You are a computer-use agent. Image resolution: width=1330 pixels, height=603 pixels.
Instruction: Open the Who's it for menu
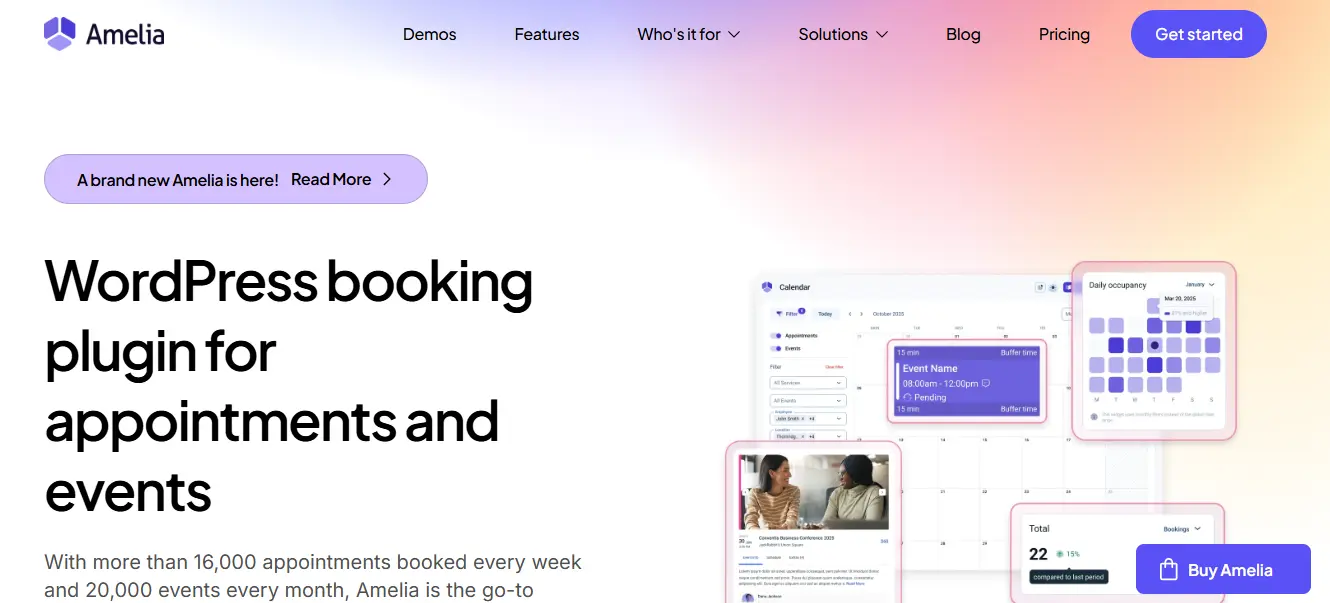pos(689,34)
